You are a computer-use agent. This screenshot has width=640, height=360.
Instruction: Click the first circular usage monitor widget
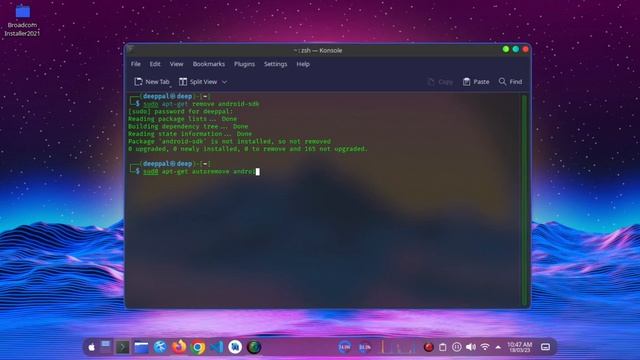[344, 347]
